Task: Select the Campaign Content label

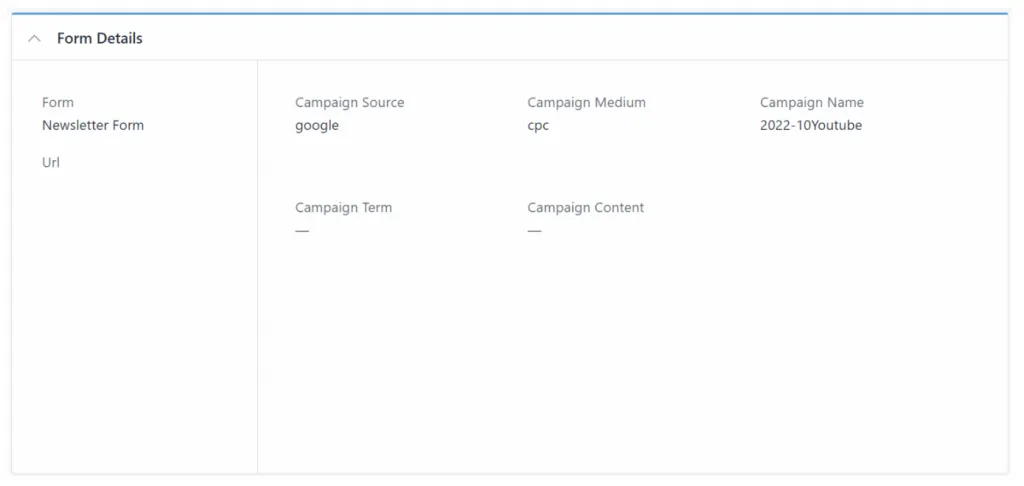Action: click(x=585, y=208)
